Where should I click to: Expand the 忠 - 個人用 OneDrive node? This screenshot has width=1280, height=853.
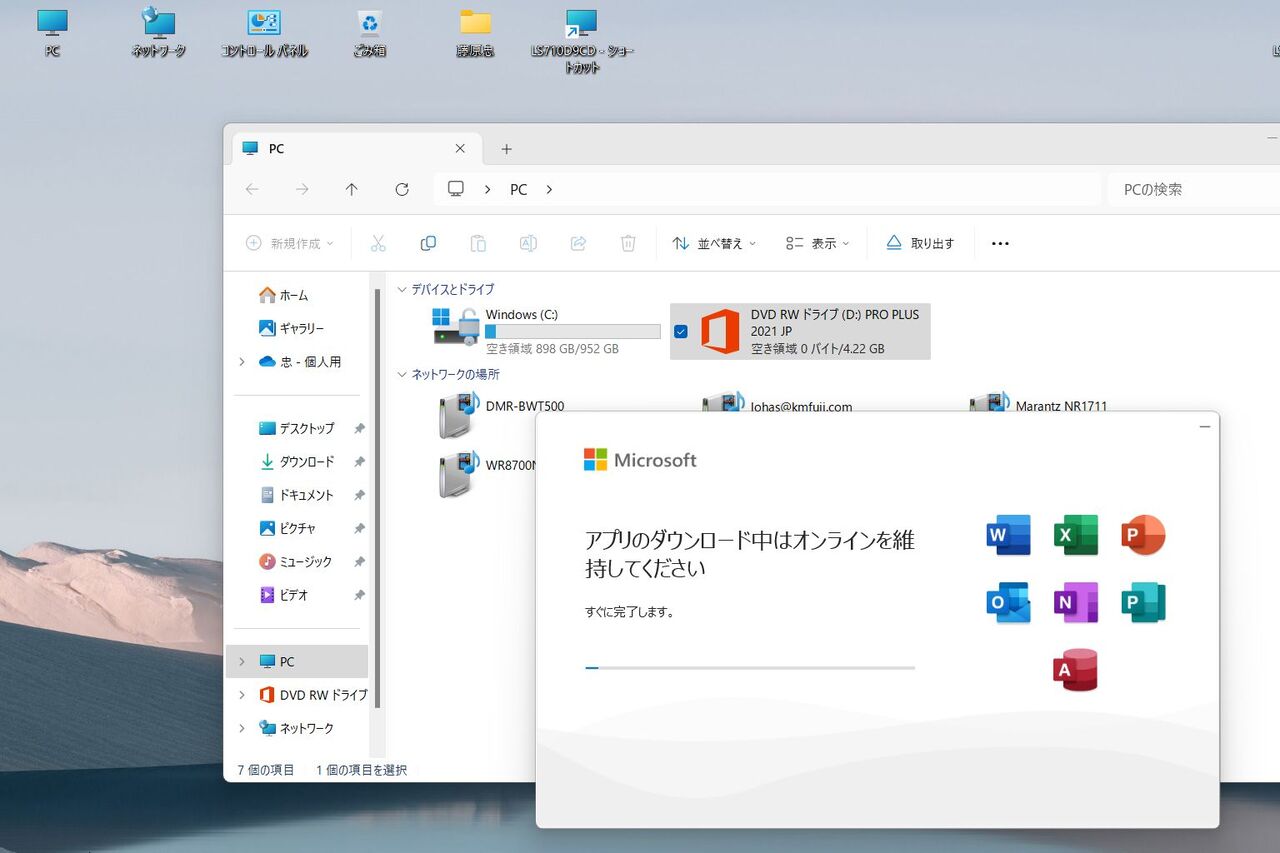click(x=242, y=362)
